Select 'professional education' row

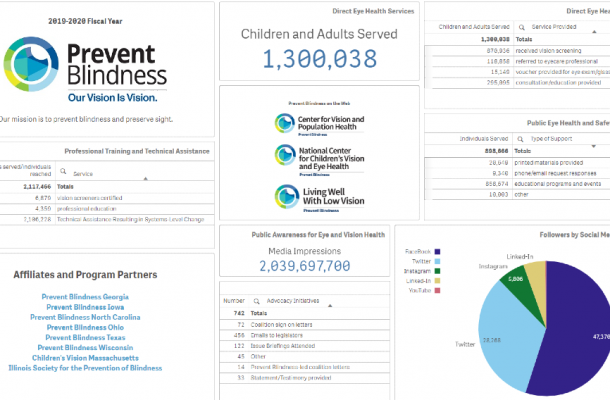pos(107,209)
